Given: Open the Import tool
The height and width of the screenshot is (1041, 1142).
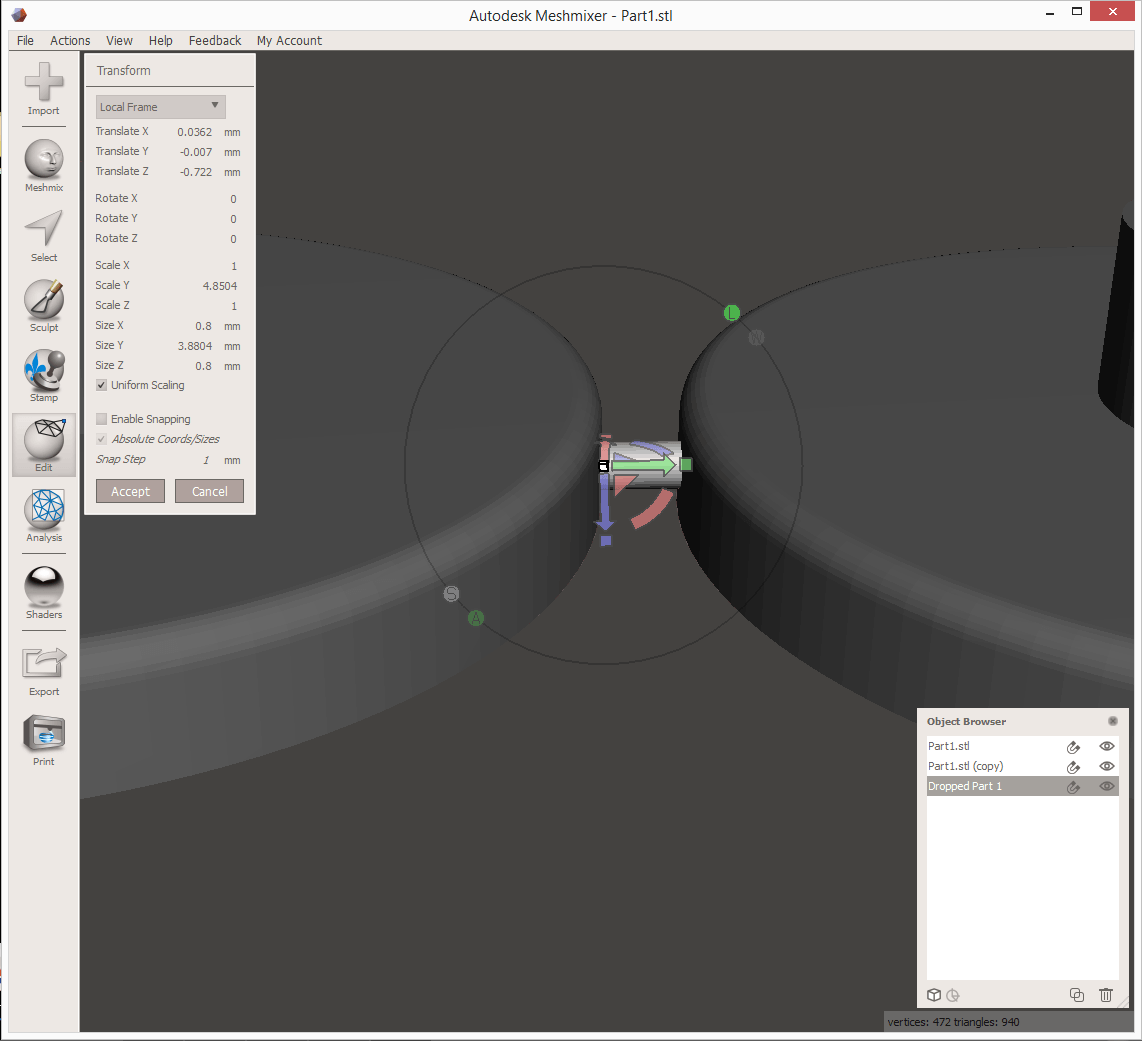Looking at the screenshot, I should (x=44, y=88).
